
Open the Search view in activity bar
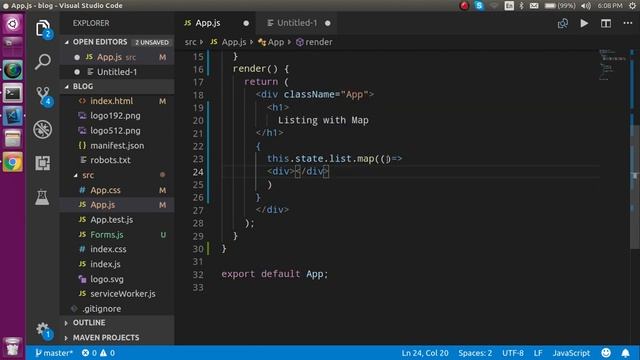pyautogui.click(x=43, y=62)
